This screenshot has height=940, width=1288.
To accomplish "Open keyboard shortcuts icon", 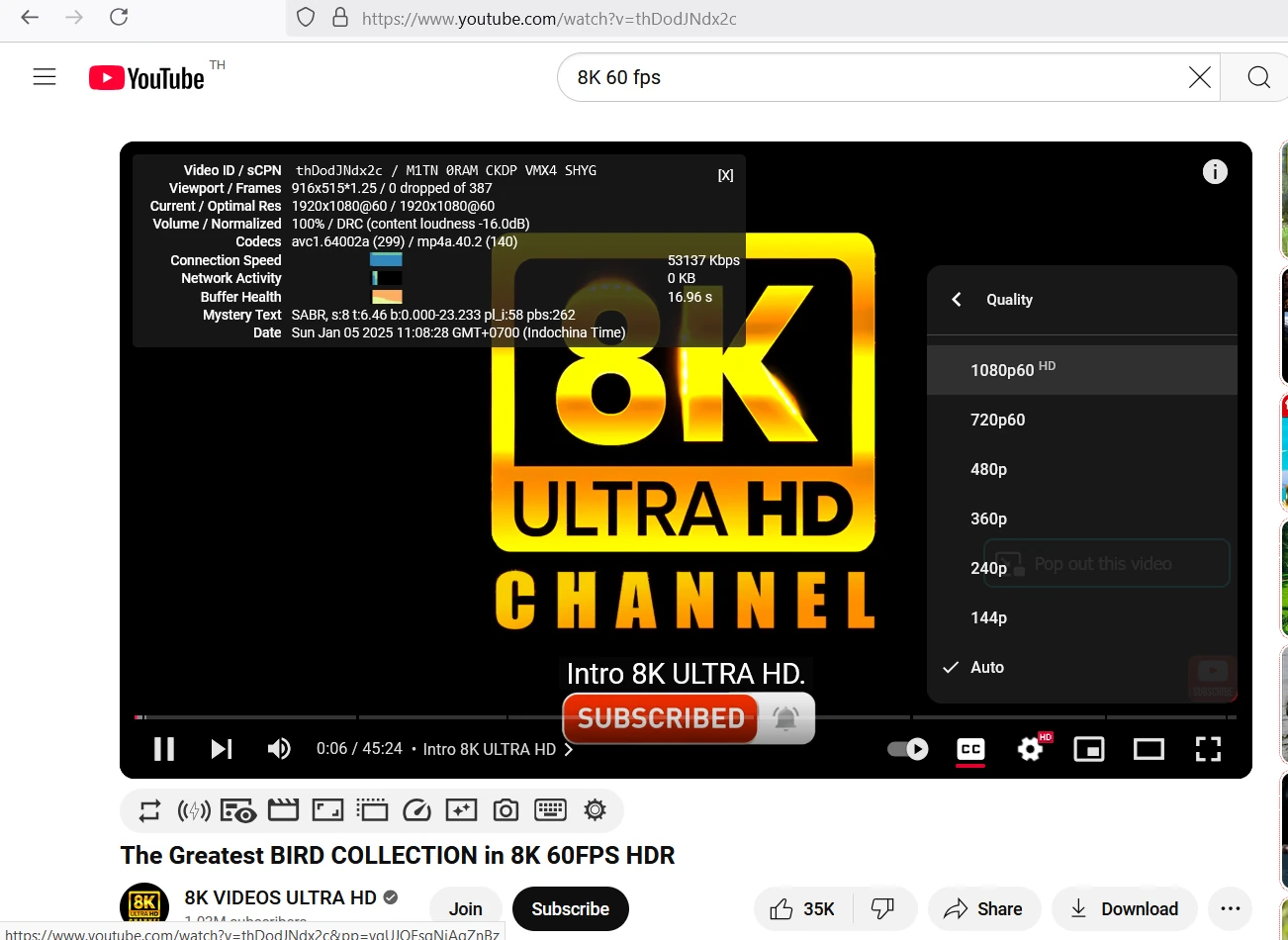I will 550,811.
